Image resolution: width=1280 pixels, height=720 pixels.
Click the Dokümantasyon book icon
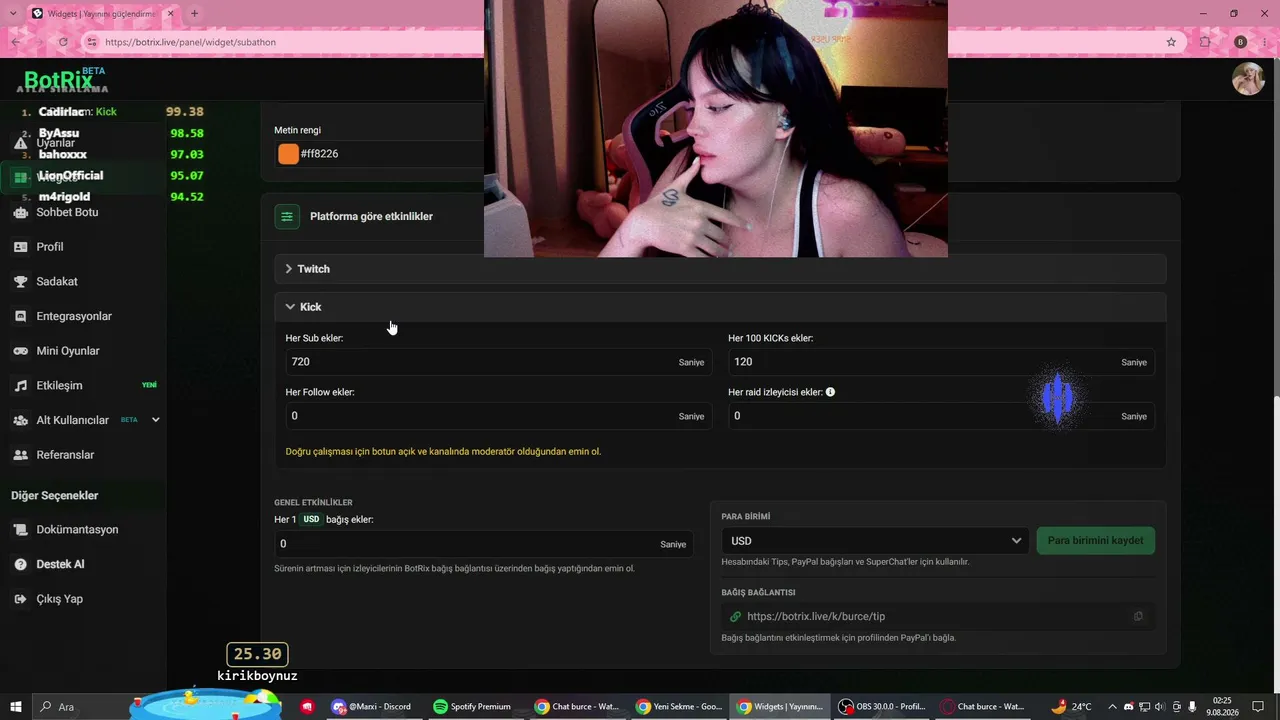(20, 530)
